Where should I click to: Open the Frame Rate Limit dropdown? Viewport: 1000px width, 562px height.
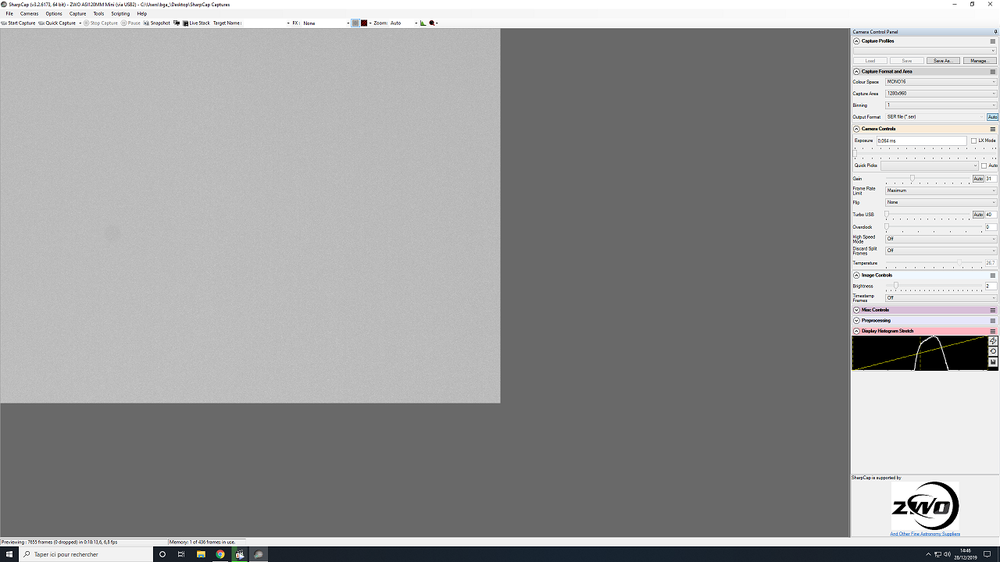tap(941, 191)
